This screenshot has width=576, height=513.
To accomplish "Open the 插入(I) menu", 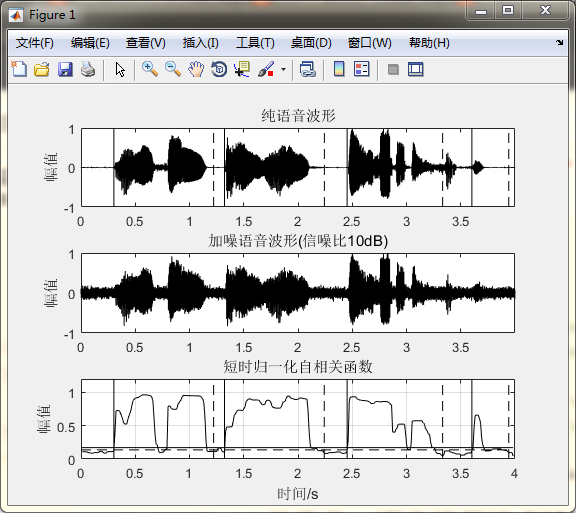I will point(201,43).
